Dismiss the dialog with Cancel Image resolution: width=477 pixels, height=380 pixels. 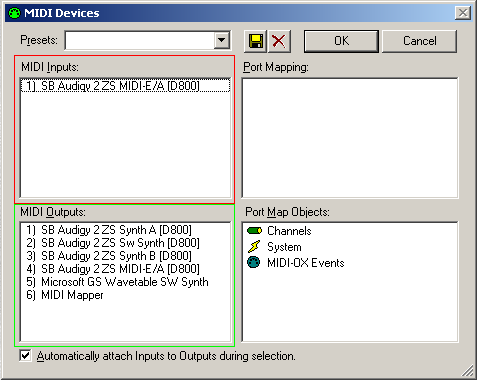coord(419,41)
